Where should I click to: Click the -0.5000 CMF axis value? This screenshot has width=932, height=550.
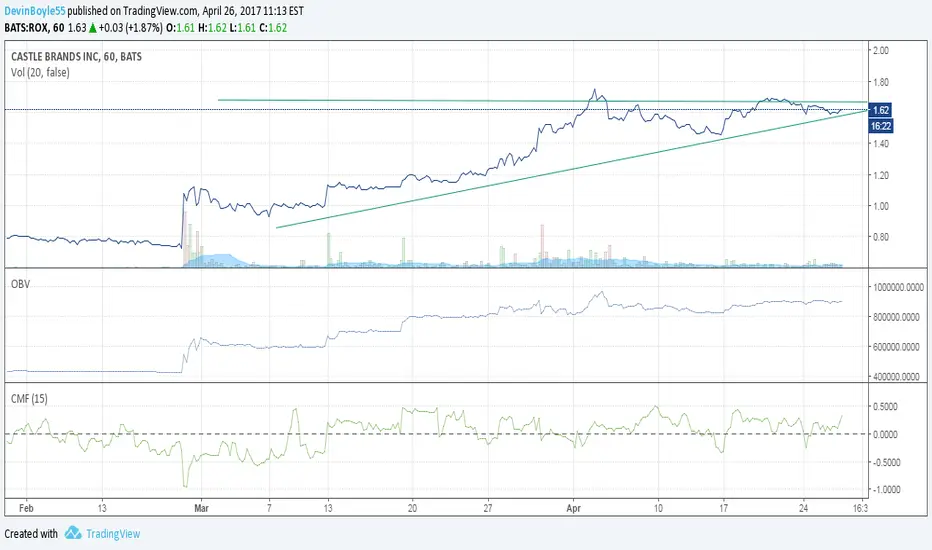pos(885,463)
